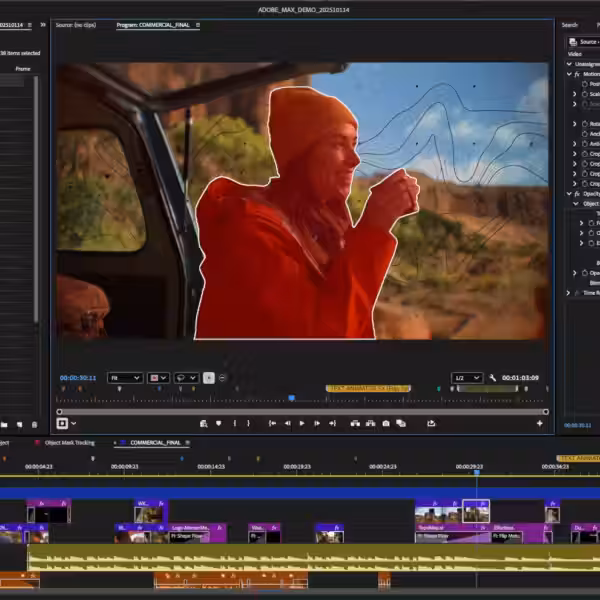Open the COMMERCIAL_FINAL timeline tab menu icon

188,442
